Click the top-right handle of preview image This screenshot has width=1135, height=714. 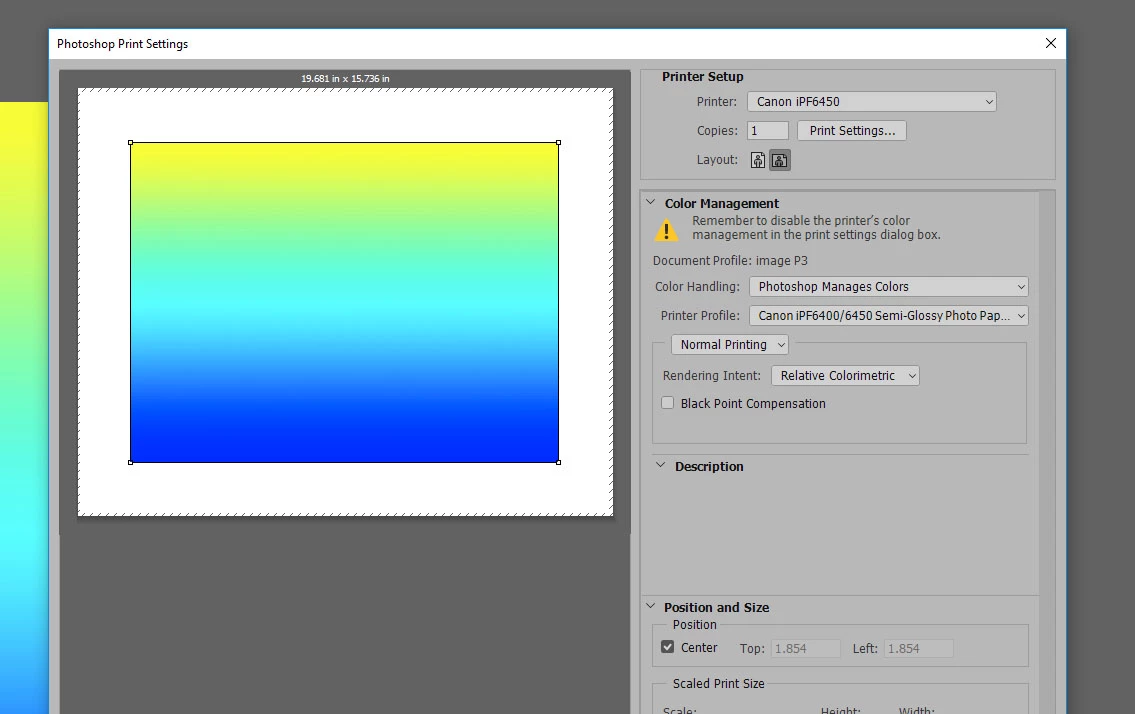pos(559,143)
